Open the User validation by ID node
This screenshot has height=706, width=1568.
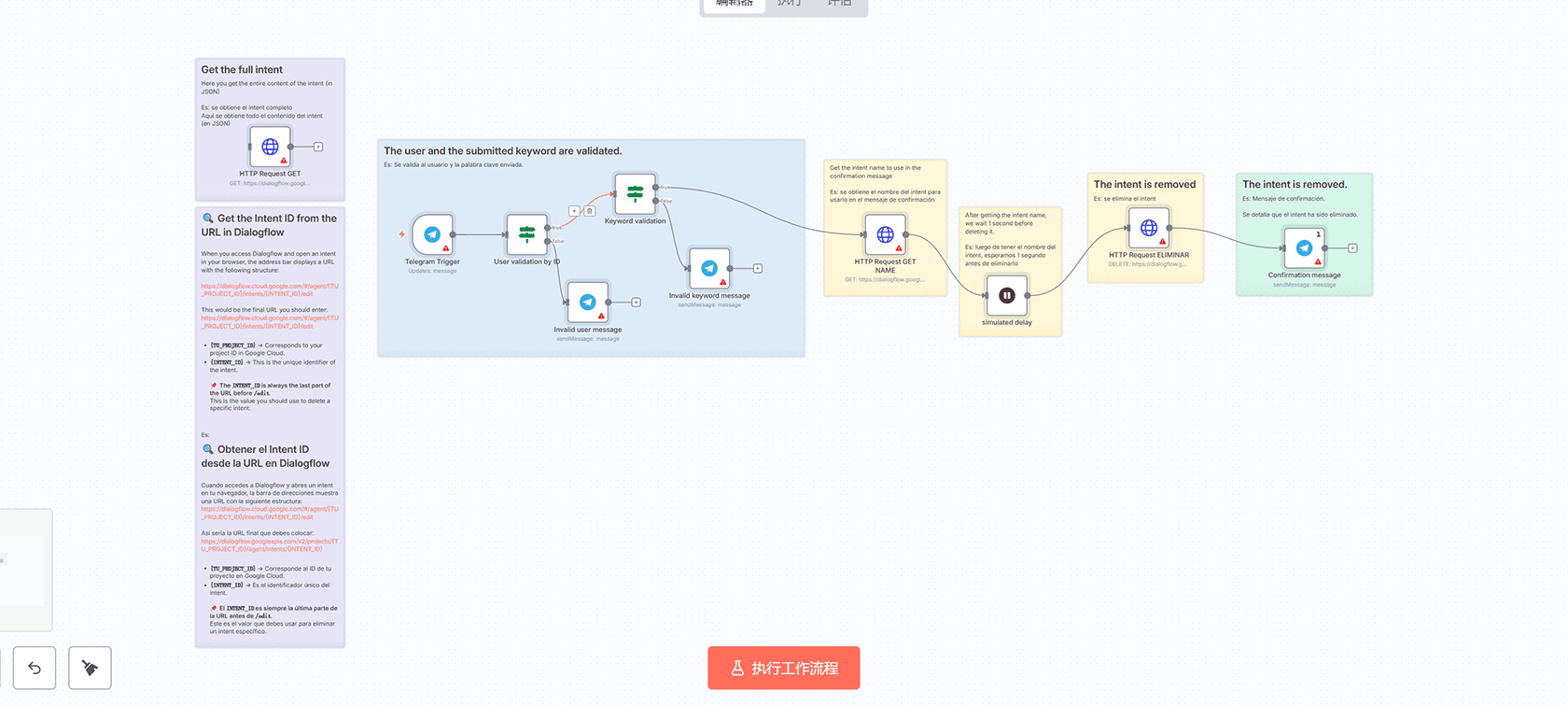click(x=526, y=234)
